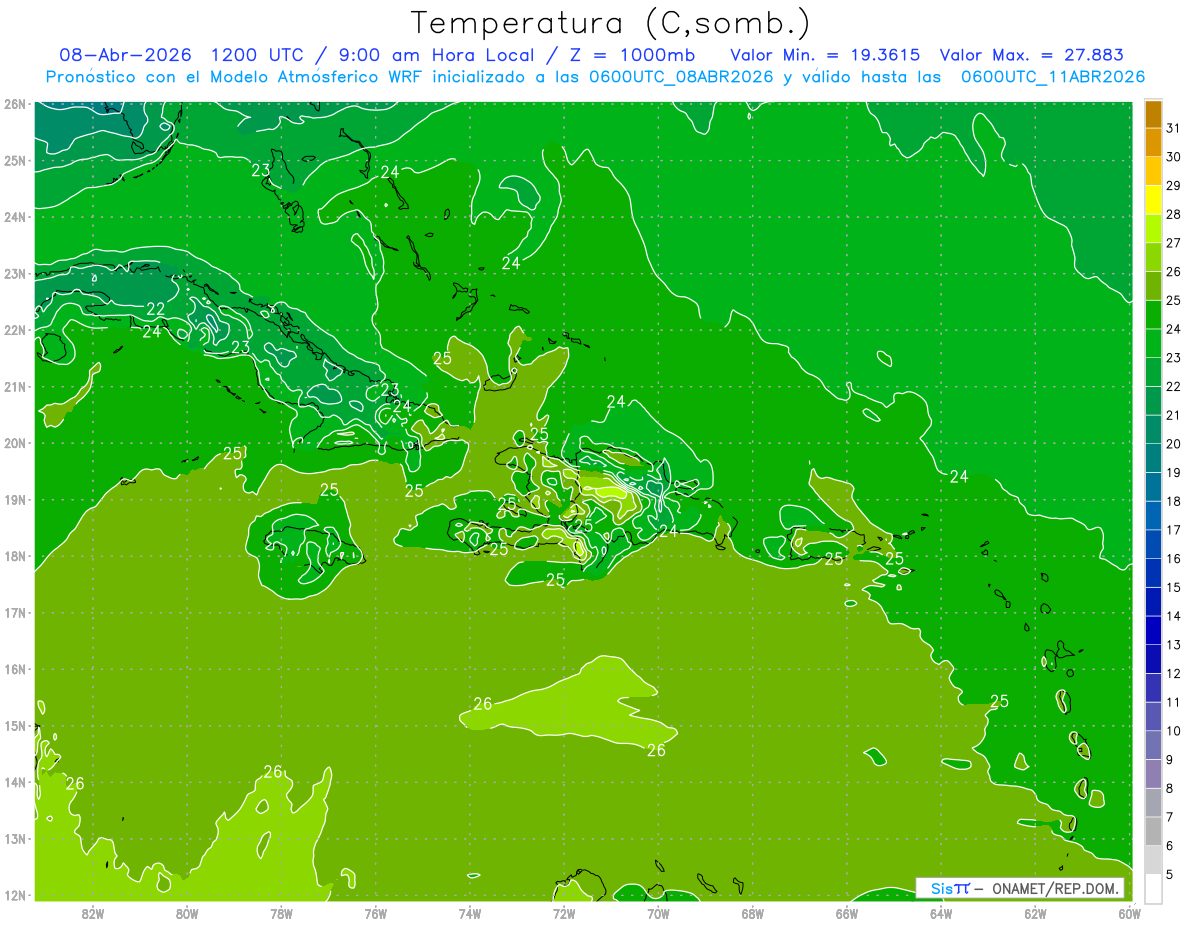Click the 26N latitude axis label
Screen dimensions: 1200x927
[x=15, y=104]
